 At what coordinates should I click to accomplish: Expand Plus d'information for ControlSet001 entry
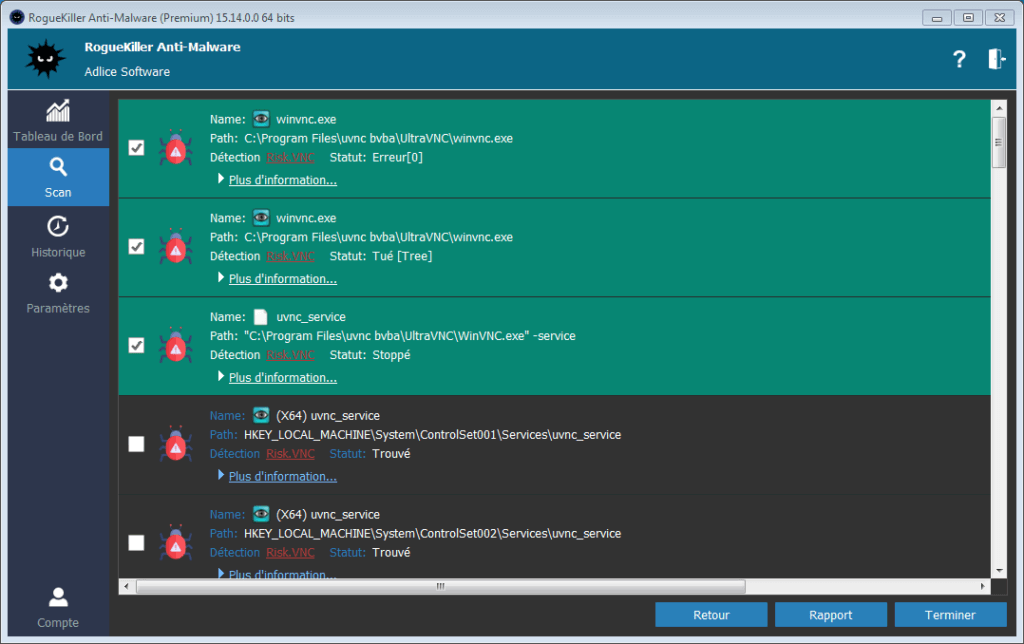[282, 477]
